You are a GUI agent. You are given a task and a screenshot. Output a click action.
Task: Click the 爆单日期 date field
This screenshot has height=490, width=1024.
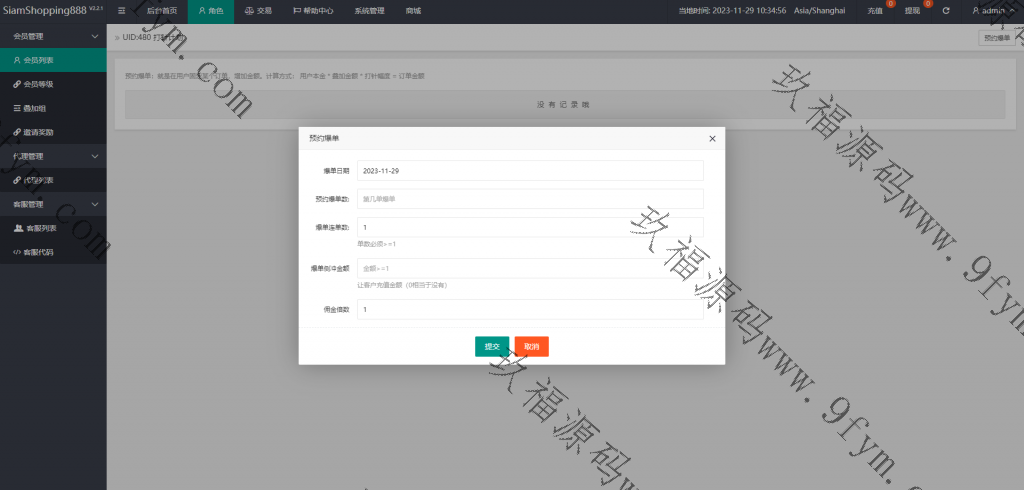click(530, 171)
